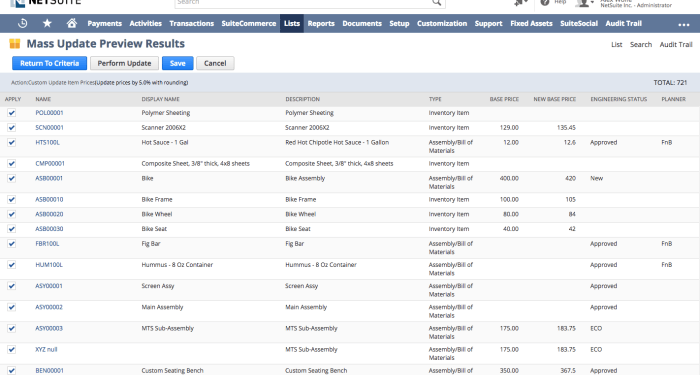Click Perform Update button

coord(124,63)
